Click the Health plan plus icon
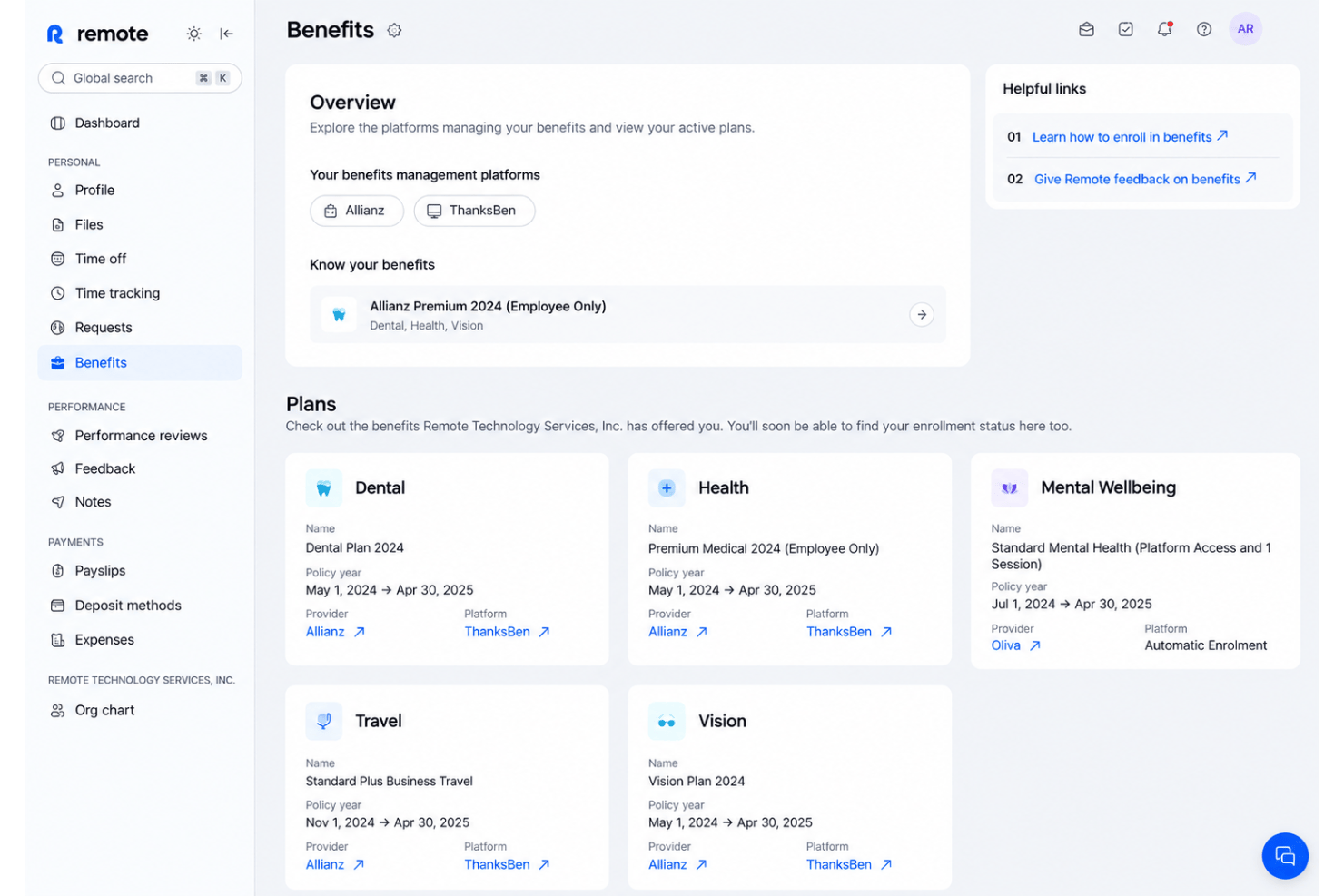1344x896 pixels. click(667, 488)
